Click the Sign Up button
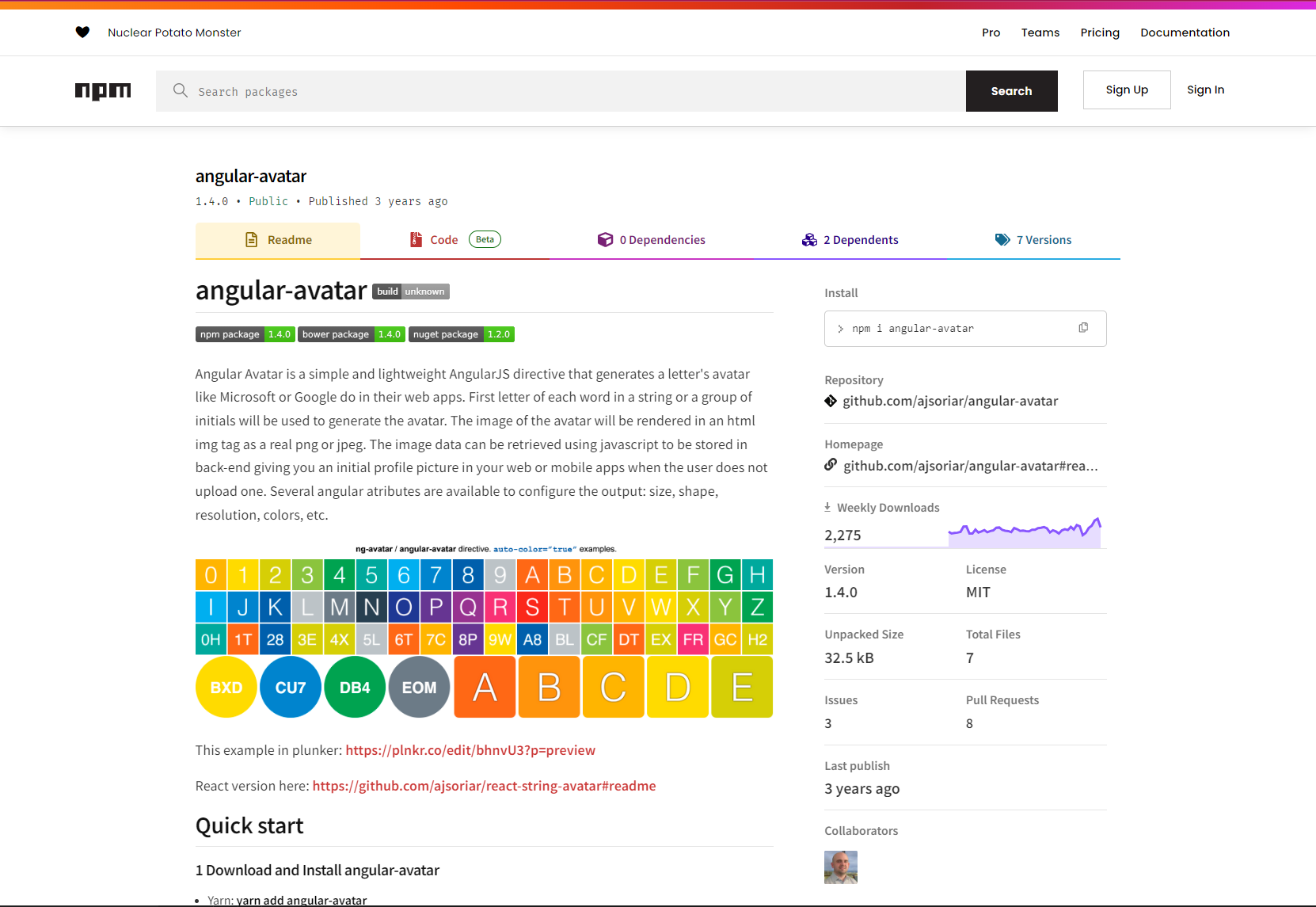Viewport: 1316px width, 907px height. 1127,90
